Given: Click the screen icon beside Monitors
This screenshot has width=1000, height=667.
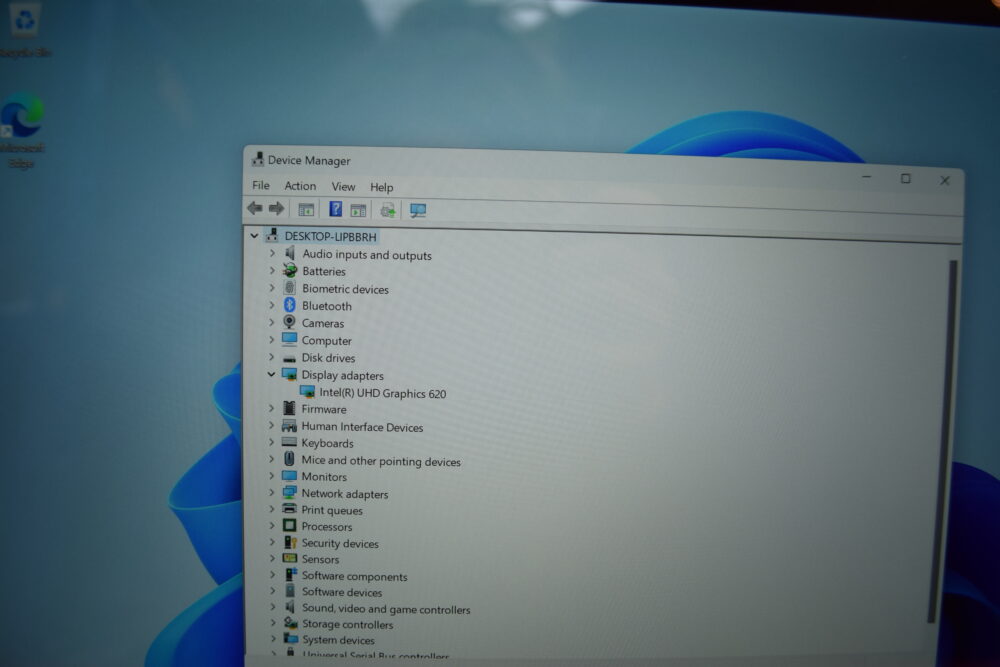Looking at the screenshot, I should tap(289, 476).
